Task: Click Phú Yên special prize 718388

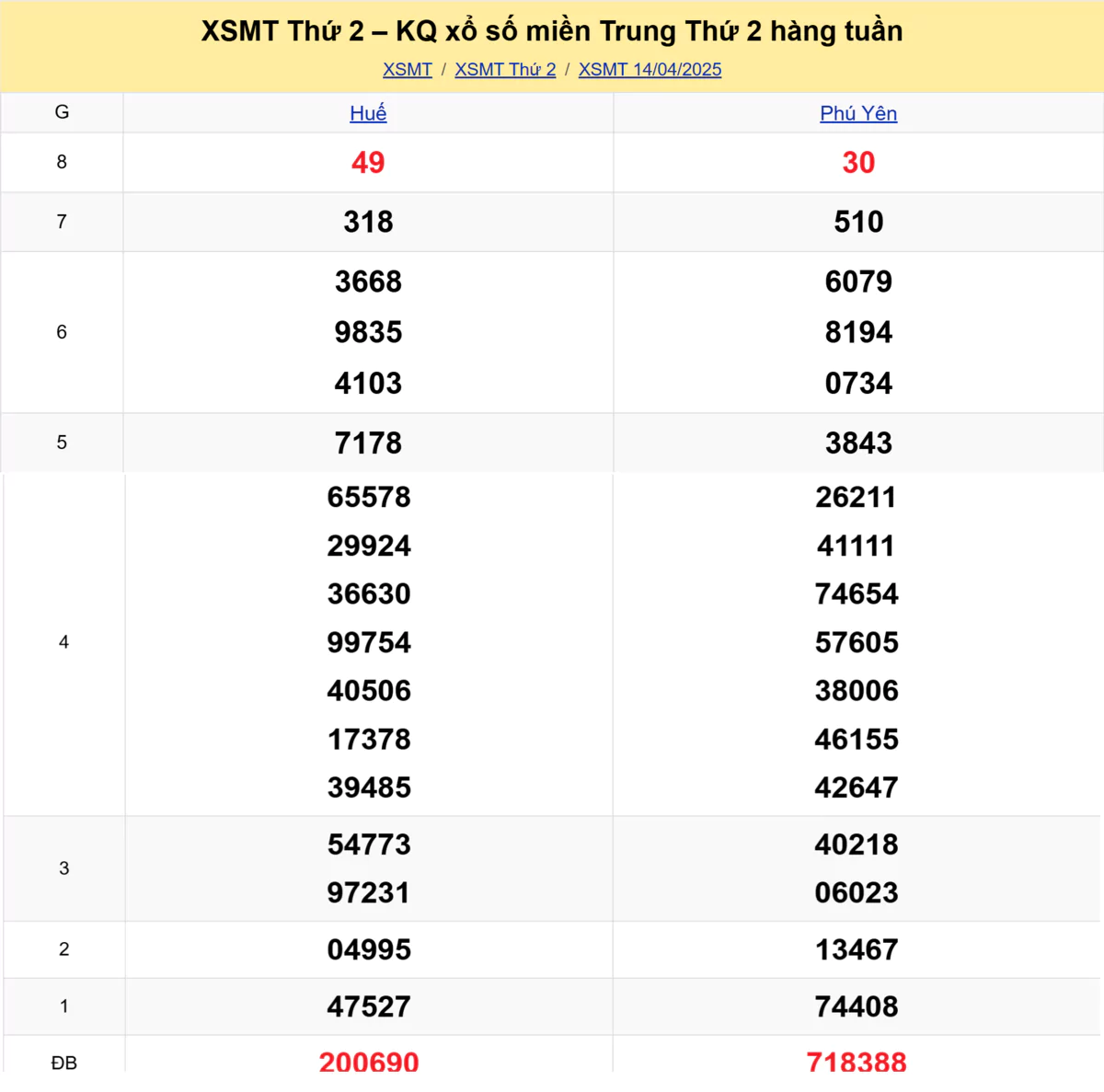Action: point(857,1062)
